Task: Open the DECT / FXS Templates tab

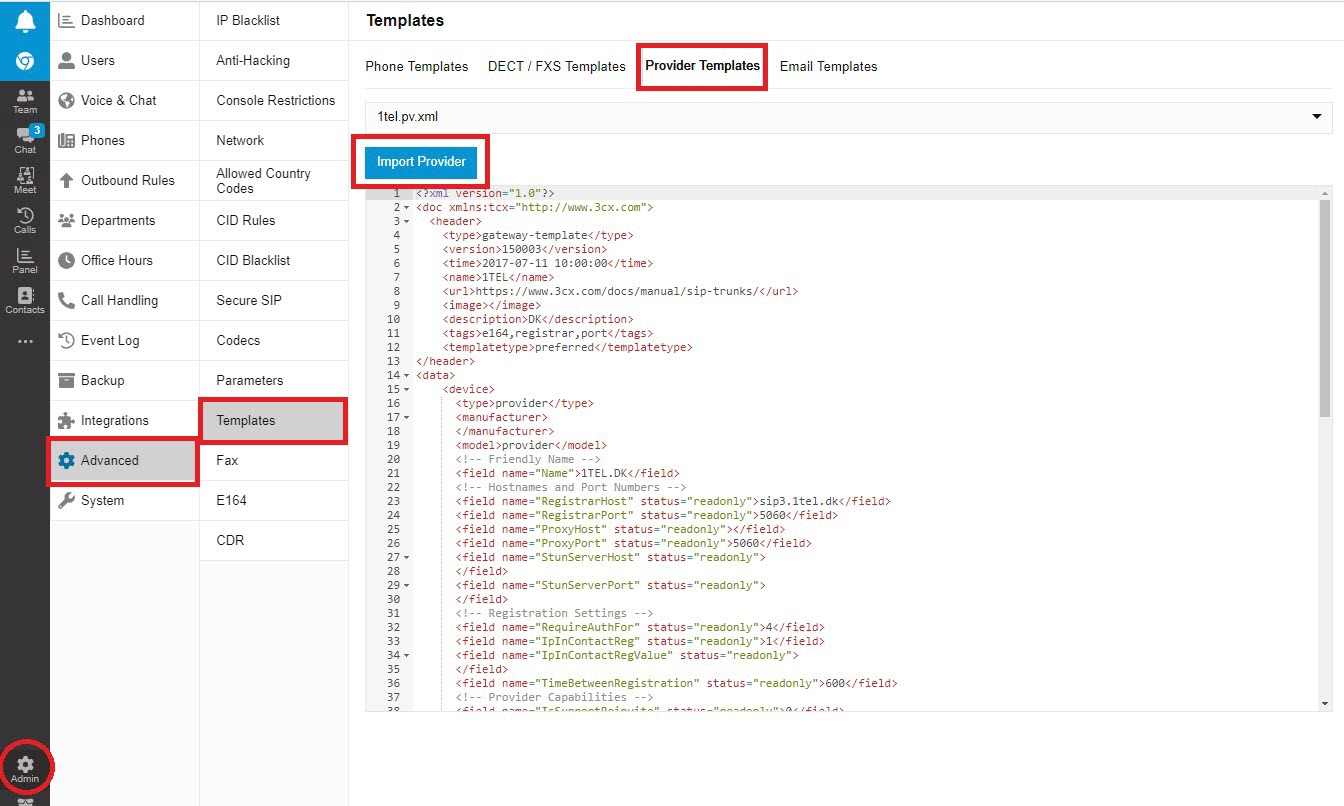Action: tap(556, 67)
